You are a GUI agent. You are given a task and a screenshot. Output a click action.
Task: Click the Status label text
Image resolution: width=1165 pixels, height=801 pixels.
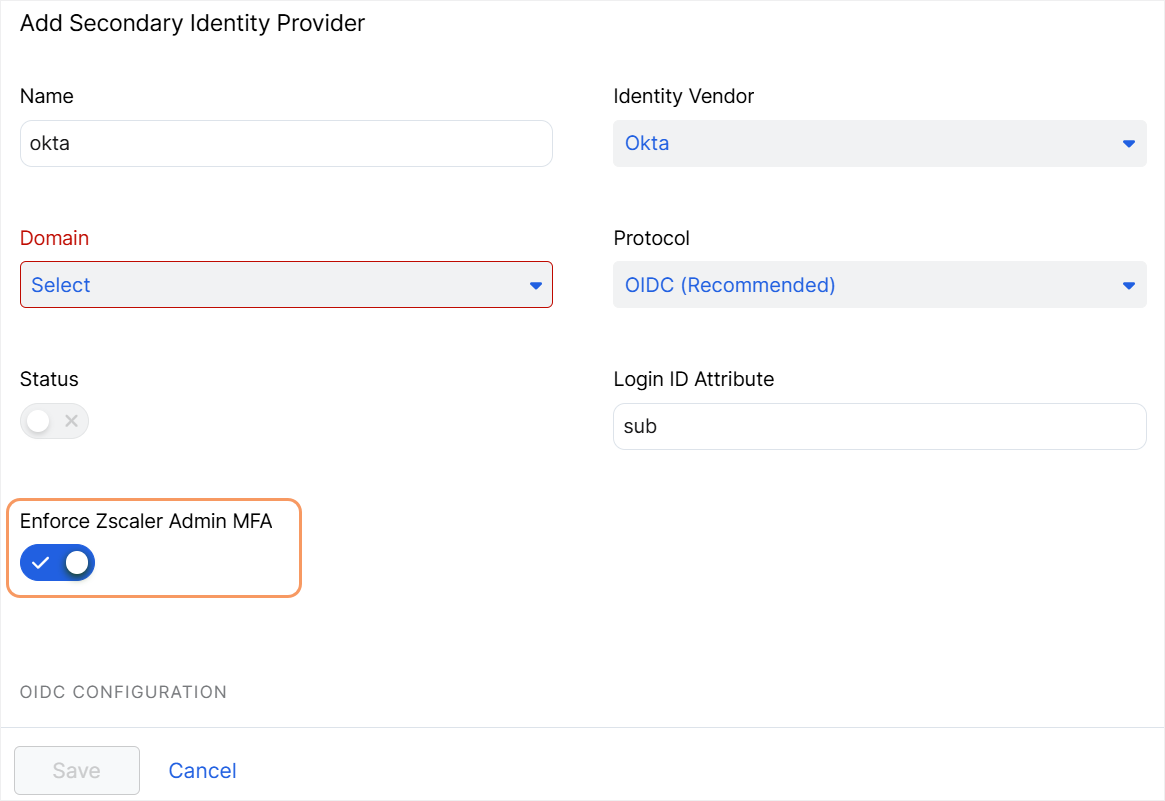pyautogui.click(x=49, y=379)
